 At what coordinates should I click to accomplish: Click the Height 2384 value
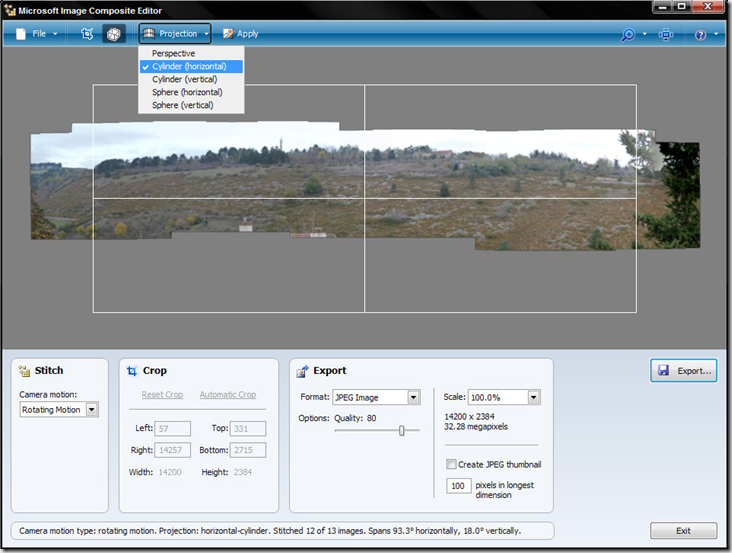243,472
